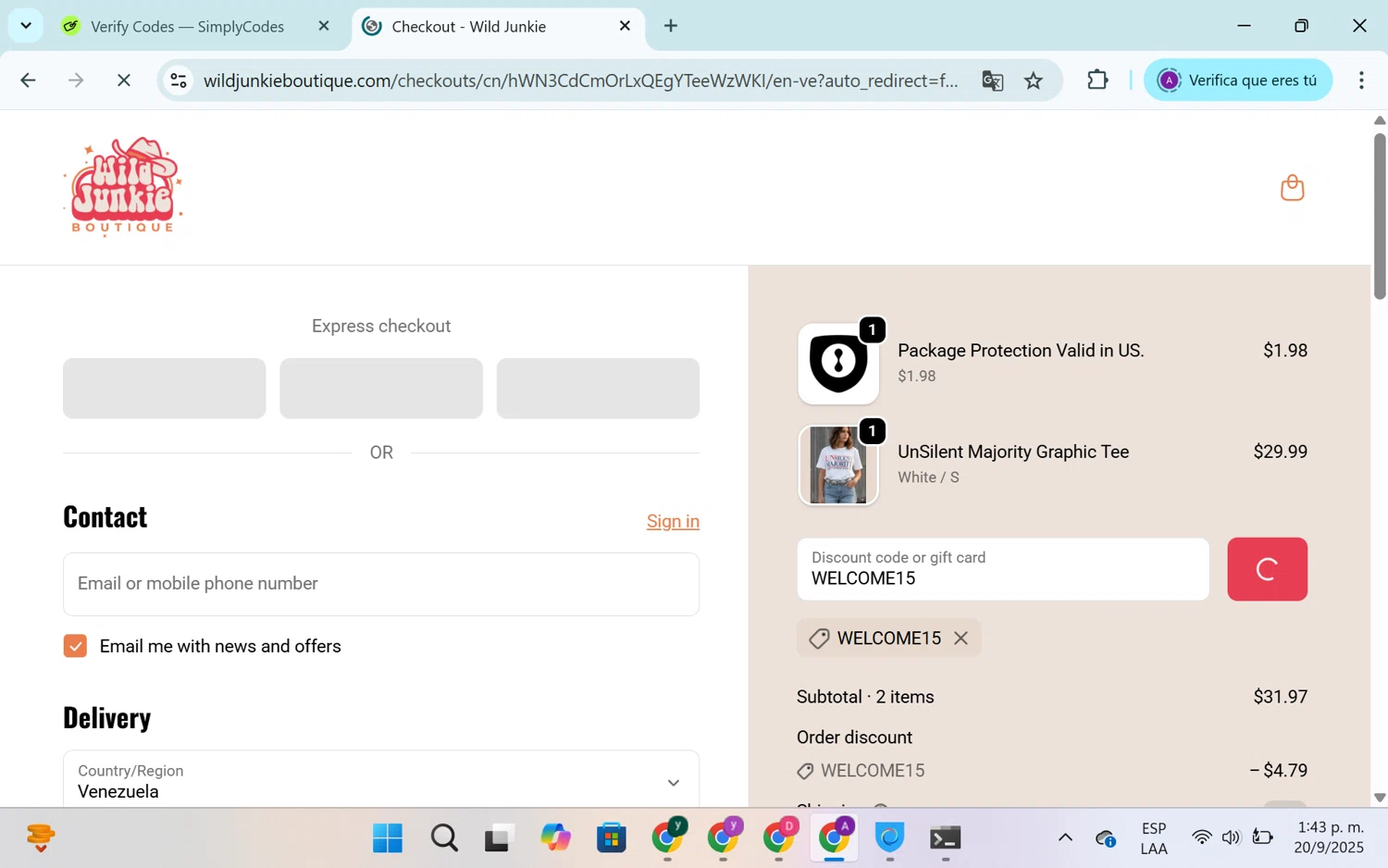Viewport: 1388px width, 868px height.
Task: View site information icon in address bar
Action: click(179, 81)
